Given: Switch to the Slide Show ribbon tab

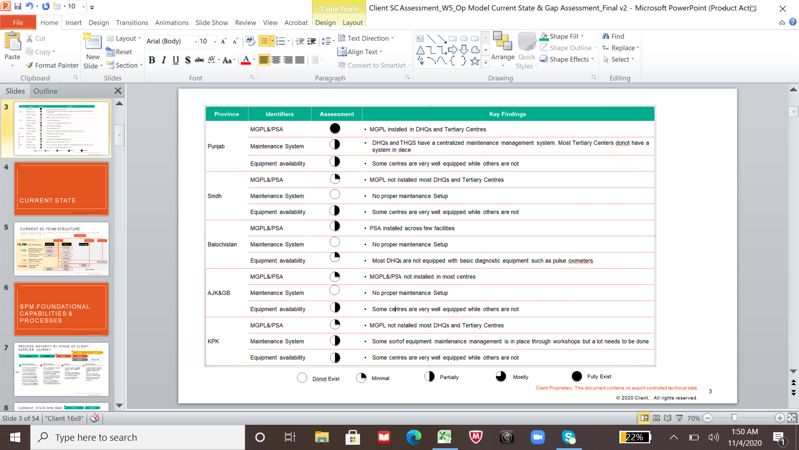Looking at the screenshot, I should click(211, 22).
